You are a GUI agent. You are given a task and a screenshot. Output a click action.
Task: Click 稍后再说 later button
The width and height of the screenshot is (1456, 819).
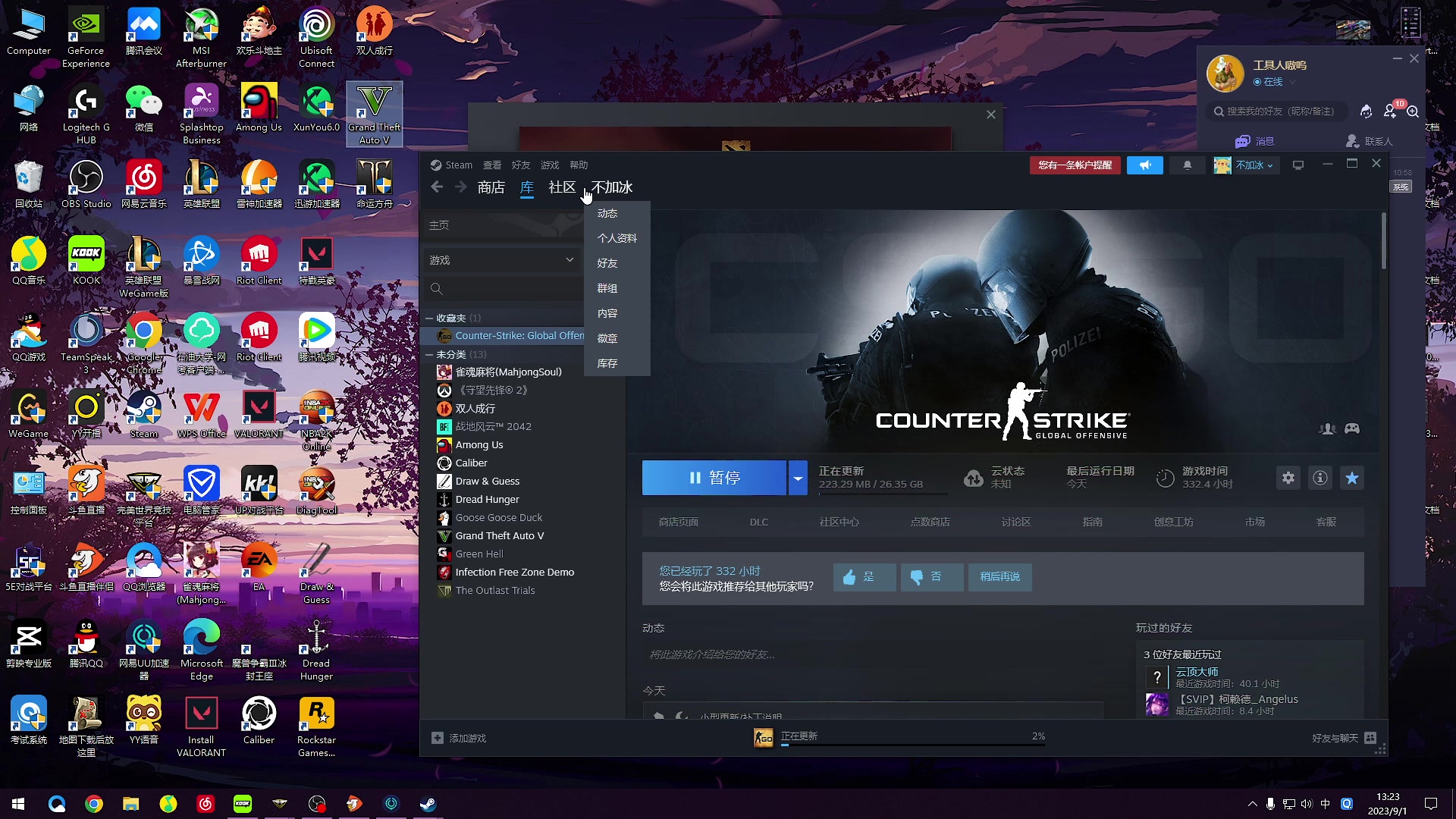point(999,577)
